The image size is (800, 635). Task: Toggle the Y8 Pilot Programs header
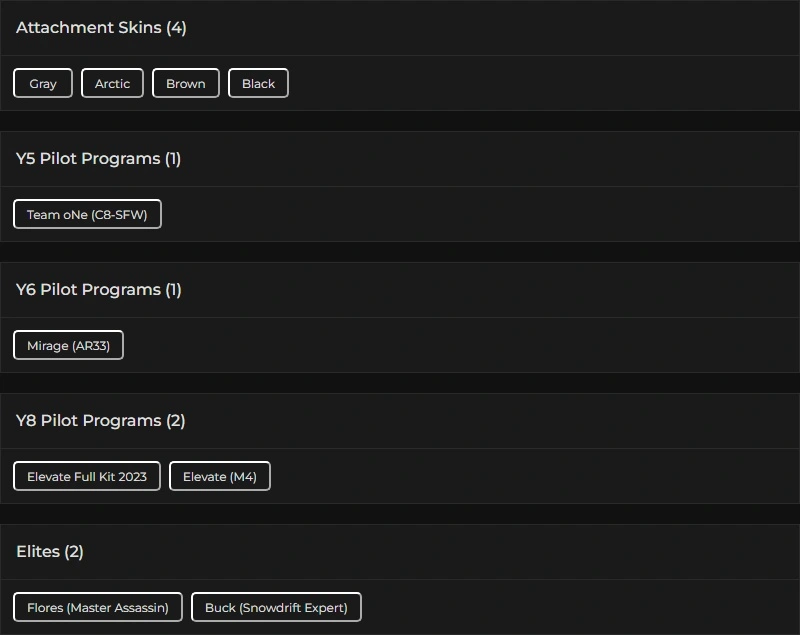100,421
